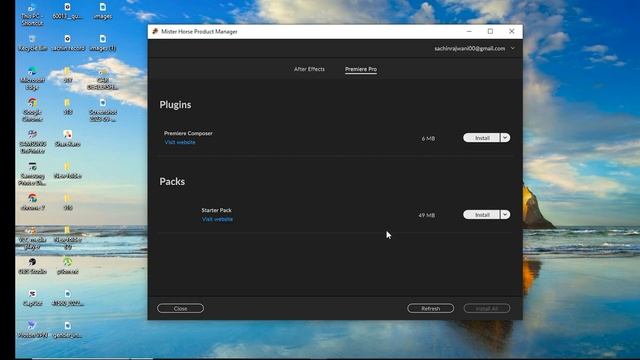
Task: Minimize the Product Manager window
Action: pos(469,31)
